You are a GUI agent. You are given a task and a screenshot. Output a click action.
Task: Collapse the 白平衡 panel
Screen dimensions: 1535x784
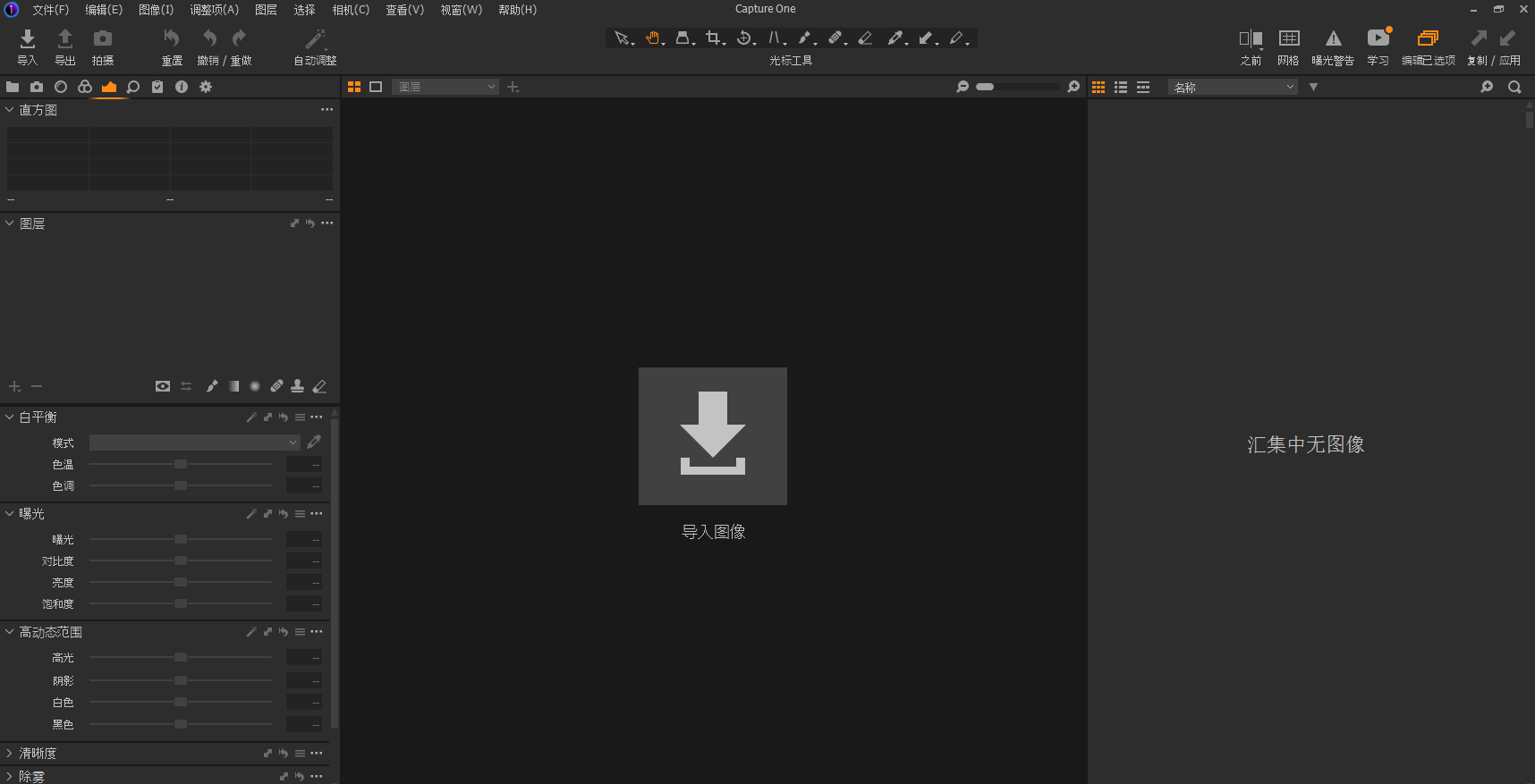(x=10, y=417)
